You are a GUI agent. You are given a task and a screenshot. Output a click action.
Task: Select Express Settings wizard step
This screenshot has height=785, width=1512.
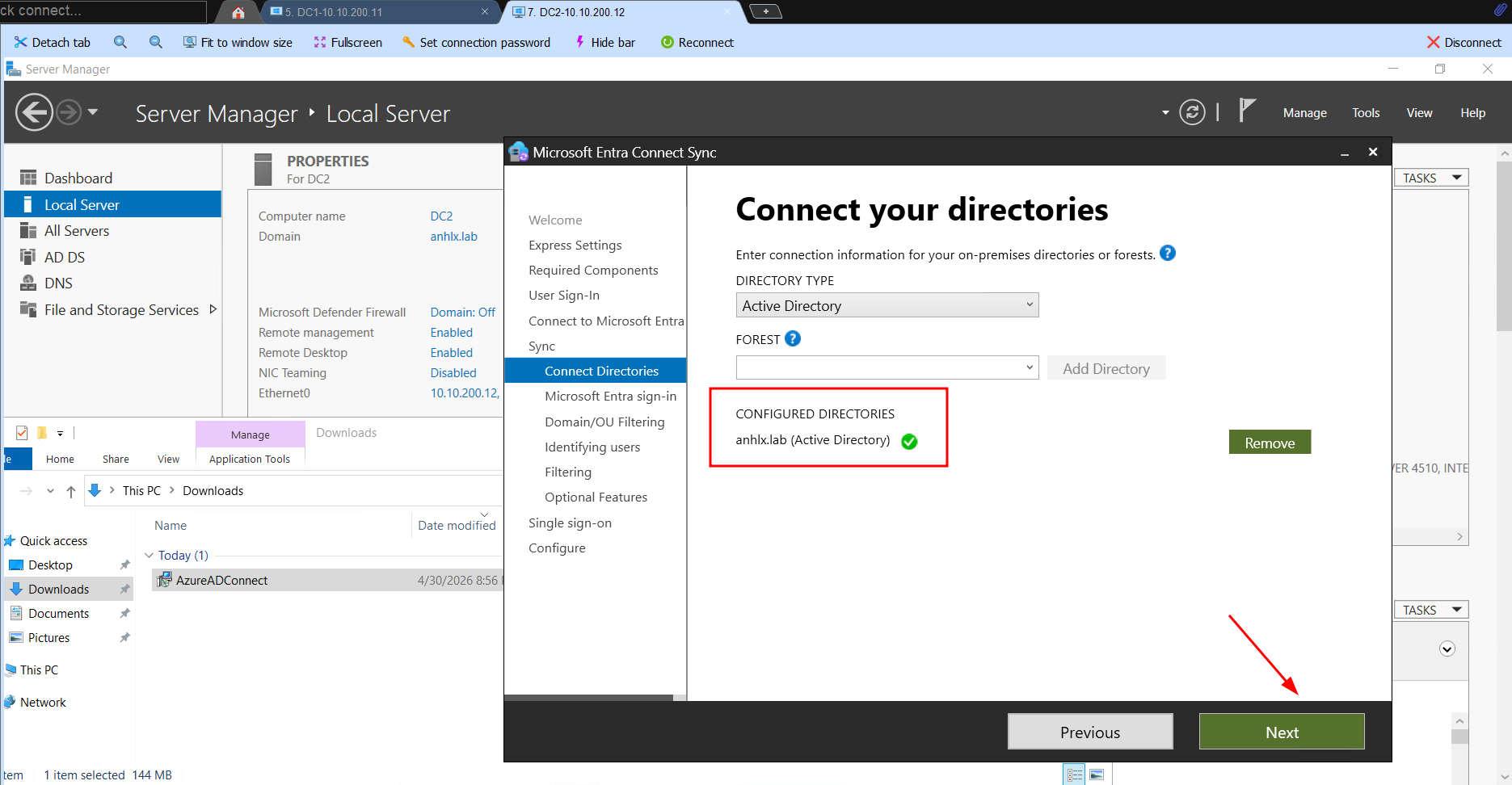575,246
